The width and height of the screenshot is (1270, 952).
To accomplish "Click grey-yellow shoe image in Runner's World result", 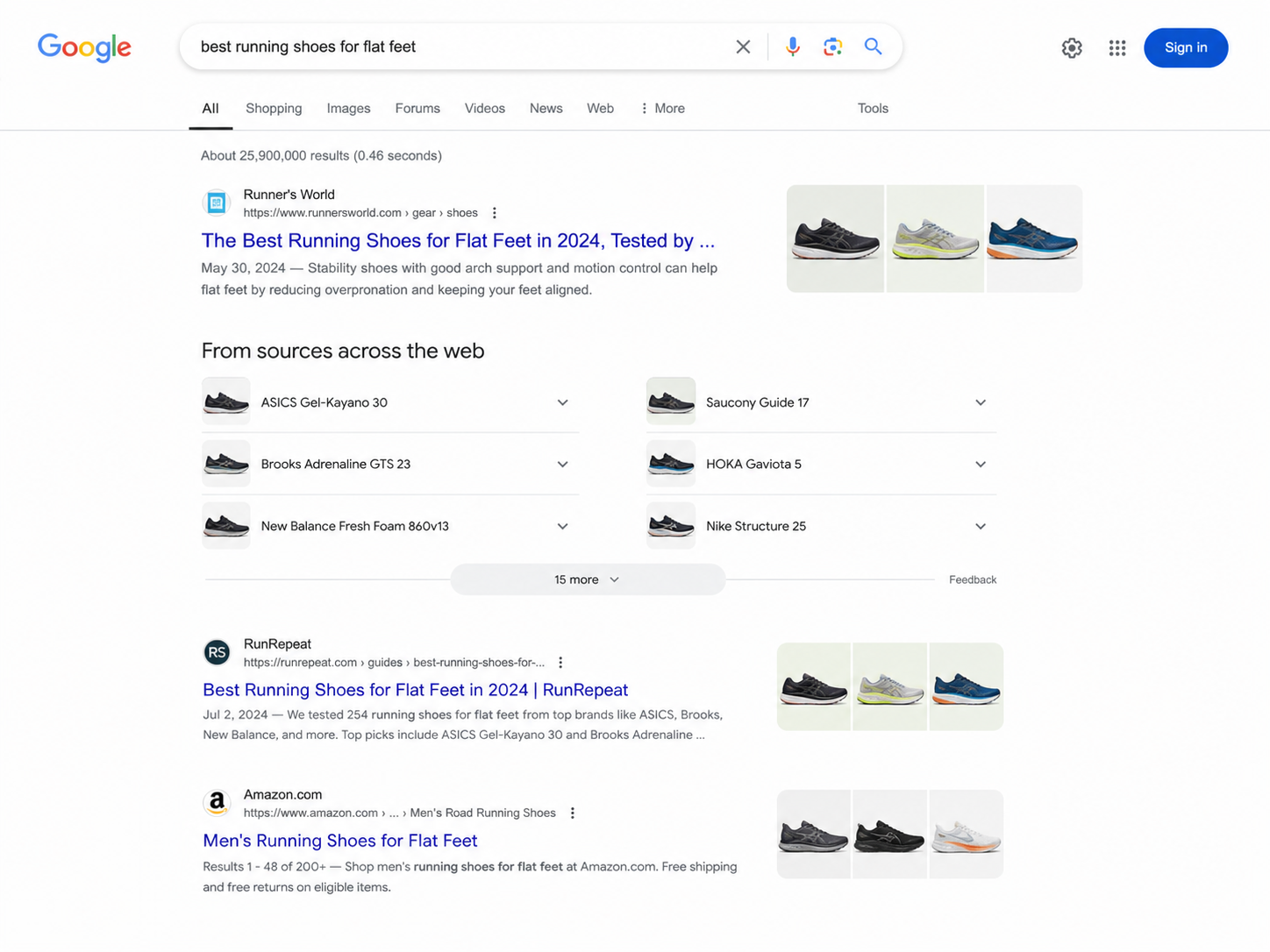I will click(935, 238).
